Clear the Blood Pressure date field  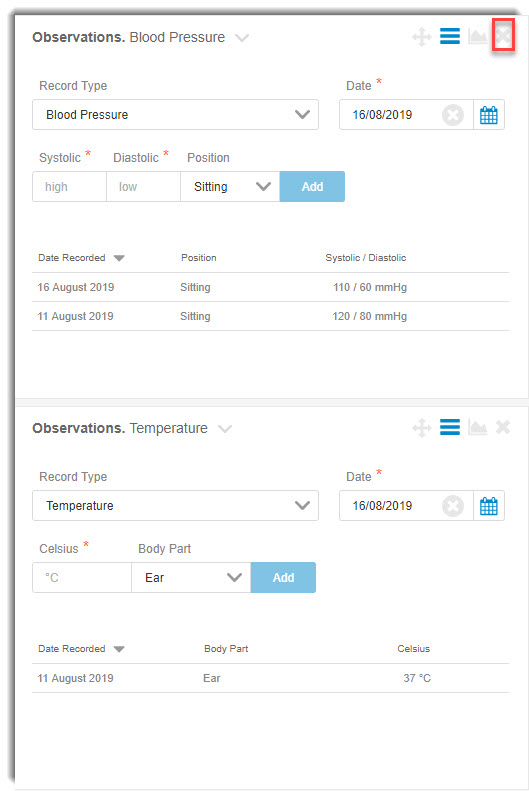453,115
